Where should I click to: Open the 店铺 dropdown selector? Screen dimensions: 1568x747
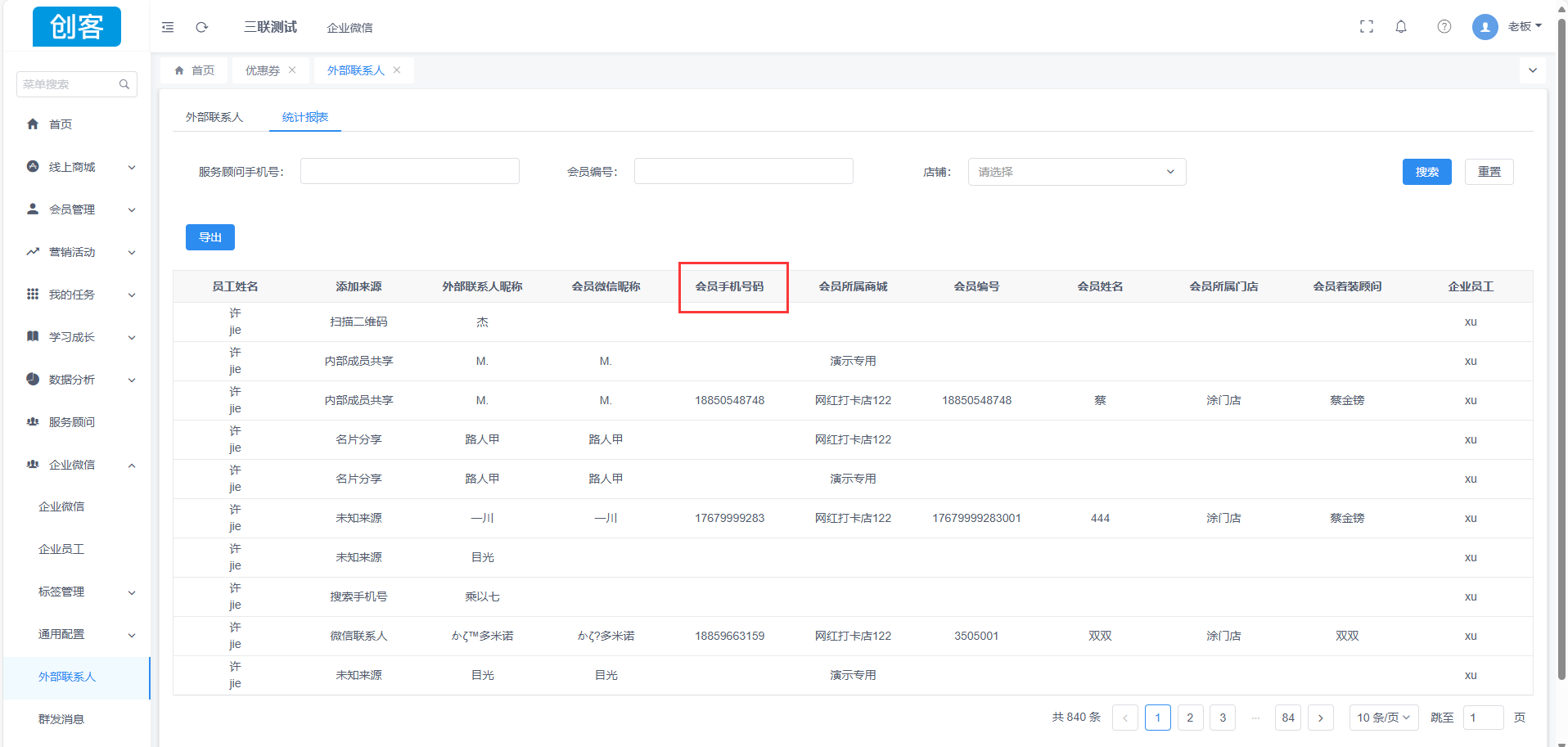click(1077, 172)
